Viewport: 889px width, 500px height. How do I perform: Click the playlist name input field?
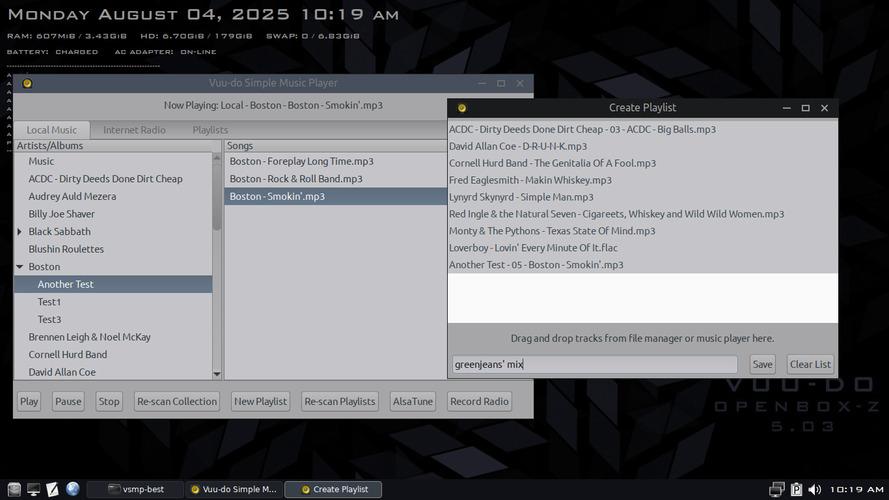594,365
